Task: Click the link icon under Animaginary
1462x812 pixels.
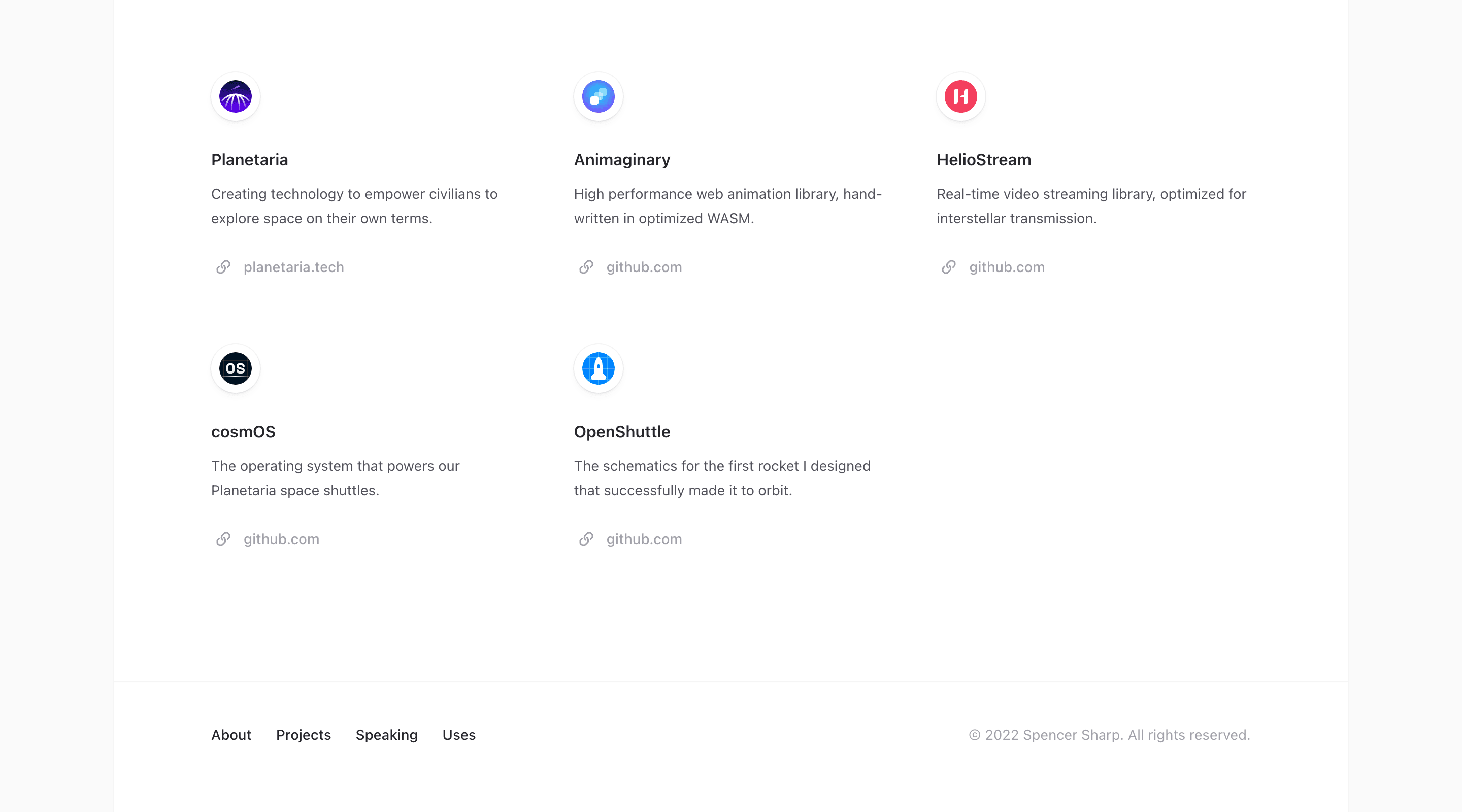Action: click(x=586, y=267)
